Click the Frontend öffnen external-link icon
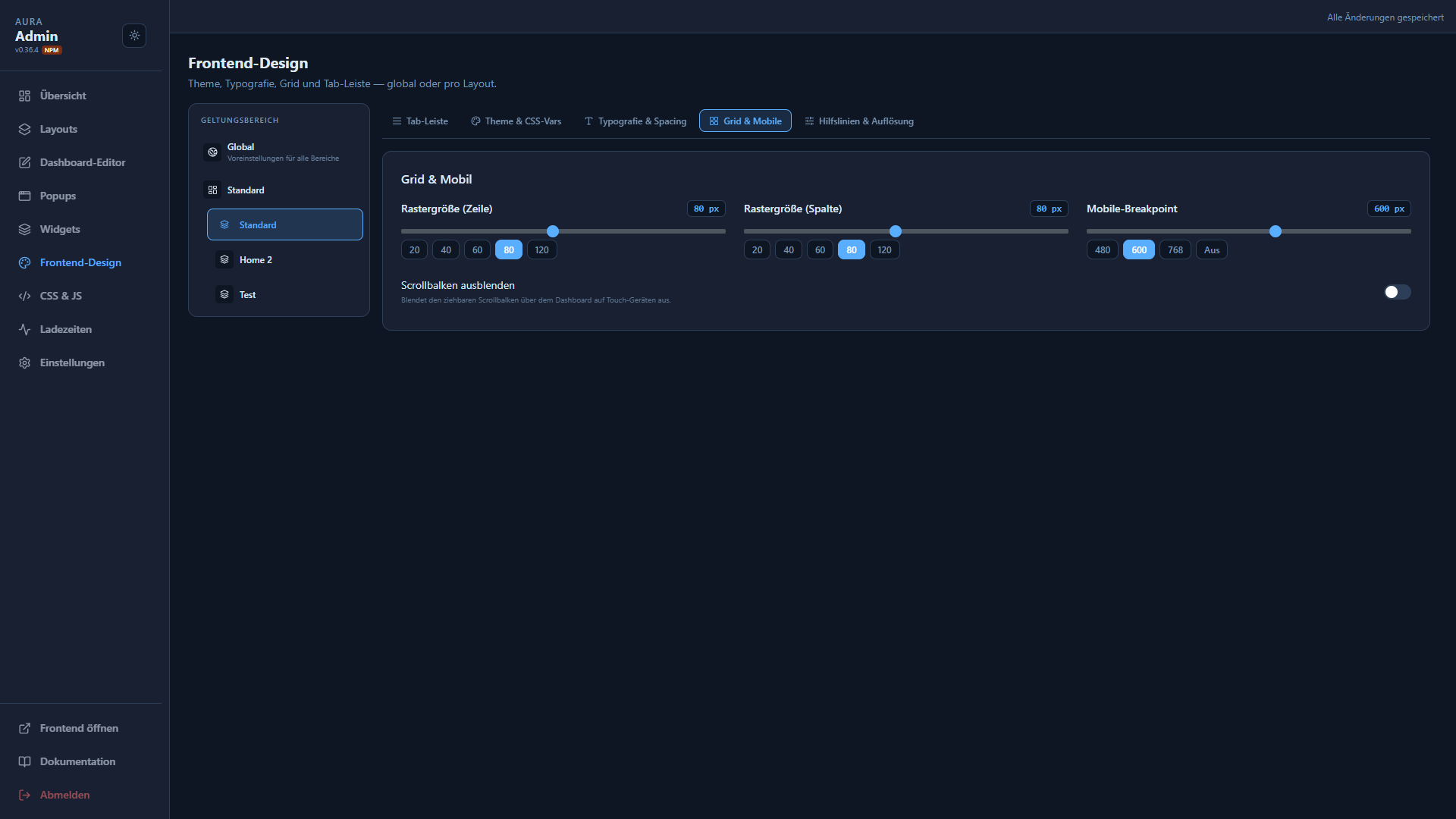This screenshot has width=1456, height=819. 24,728
